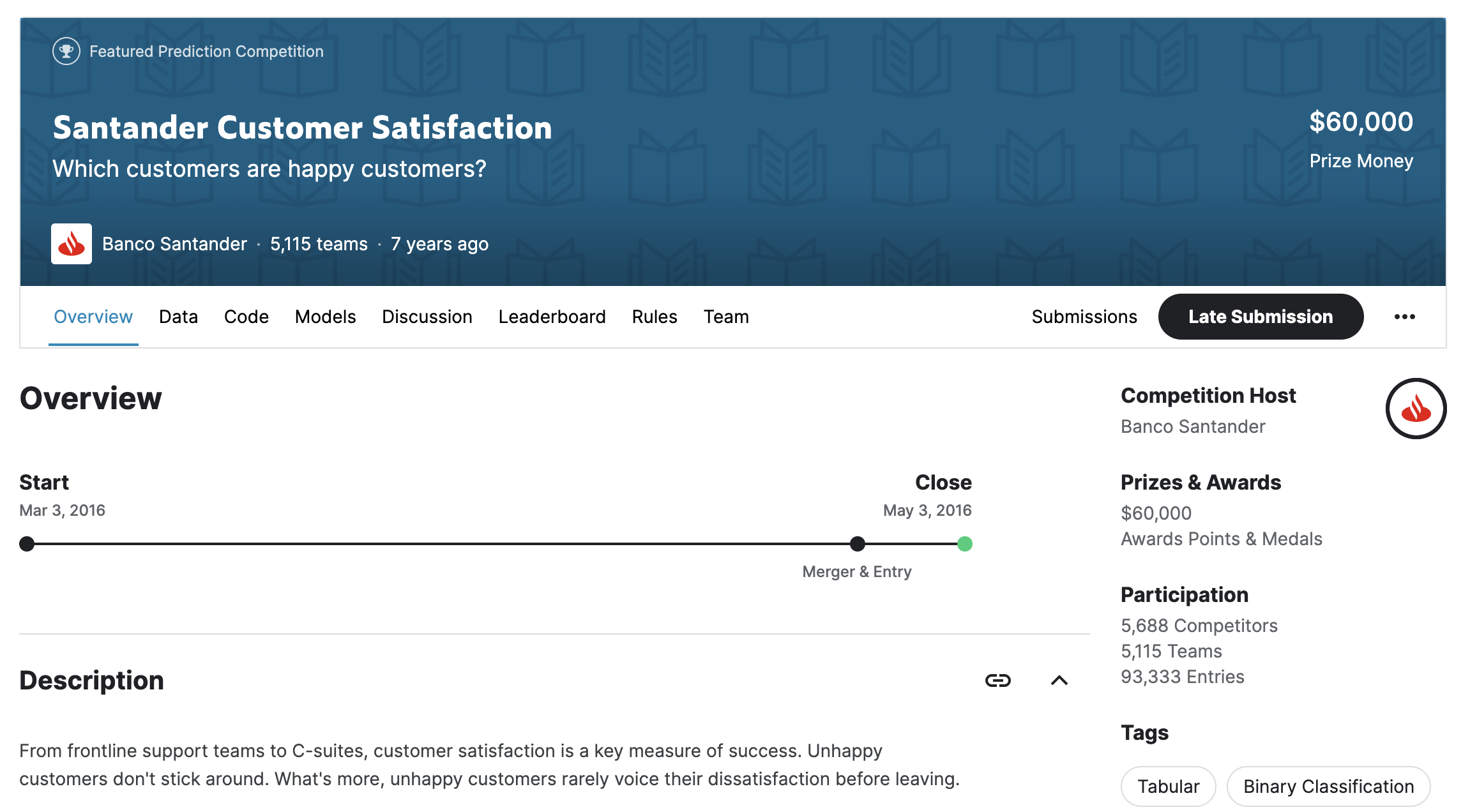
Task: Open the three-dot more options menu
Action: point(1404,317)
